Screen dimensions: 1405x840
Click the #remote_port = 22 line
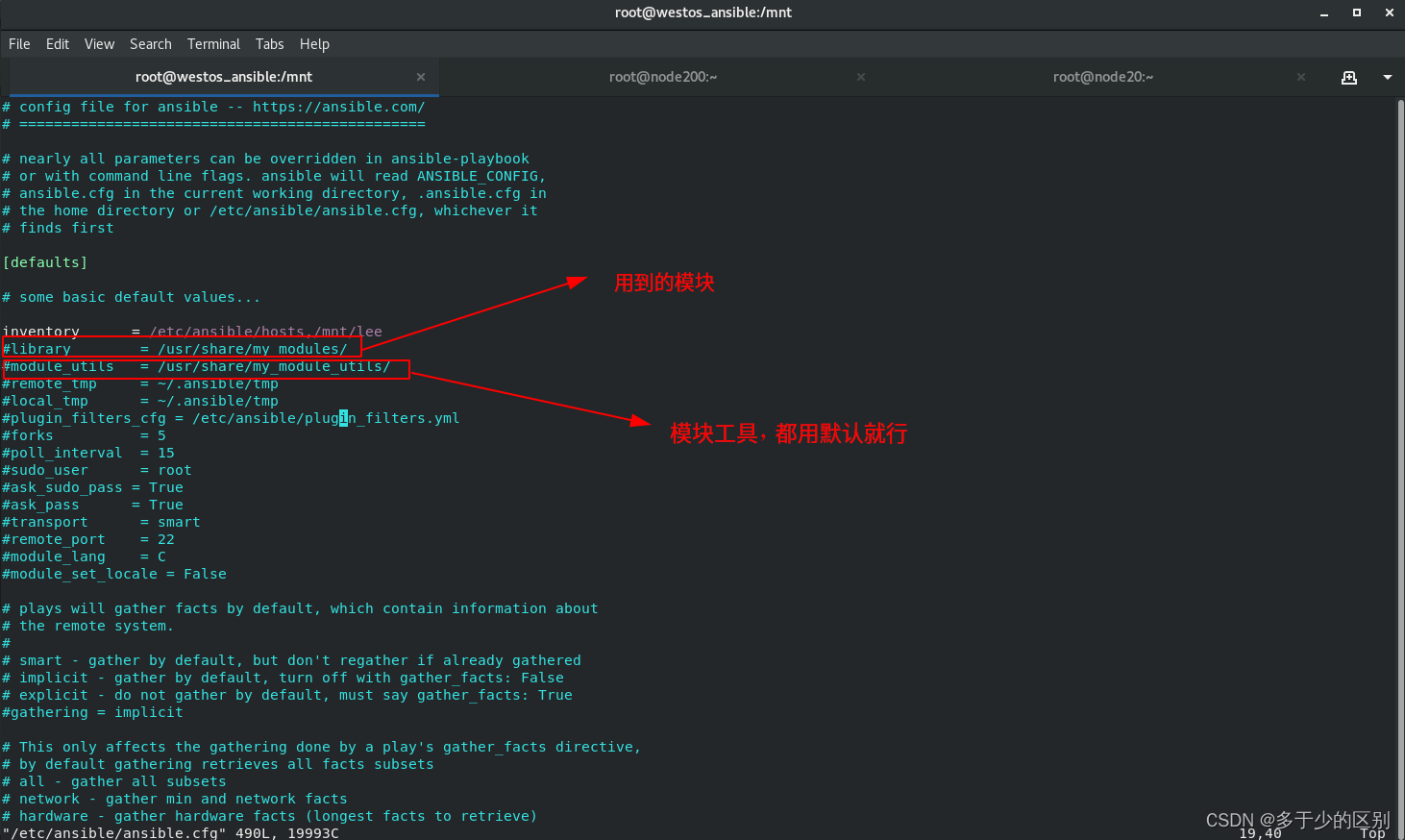pyautogui.click(x=88, y=539)
